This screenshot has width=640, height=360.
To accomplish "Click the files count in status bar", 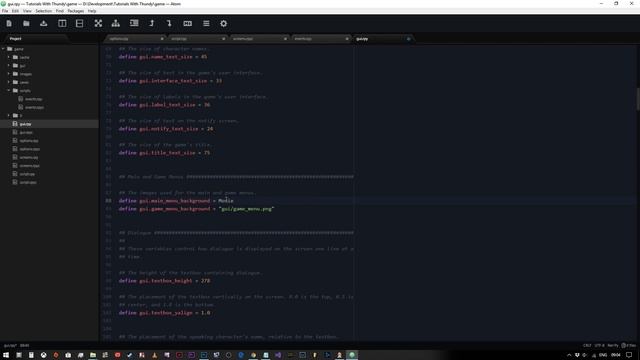I will point(629,346).
